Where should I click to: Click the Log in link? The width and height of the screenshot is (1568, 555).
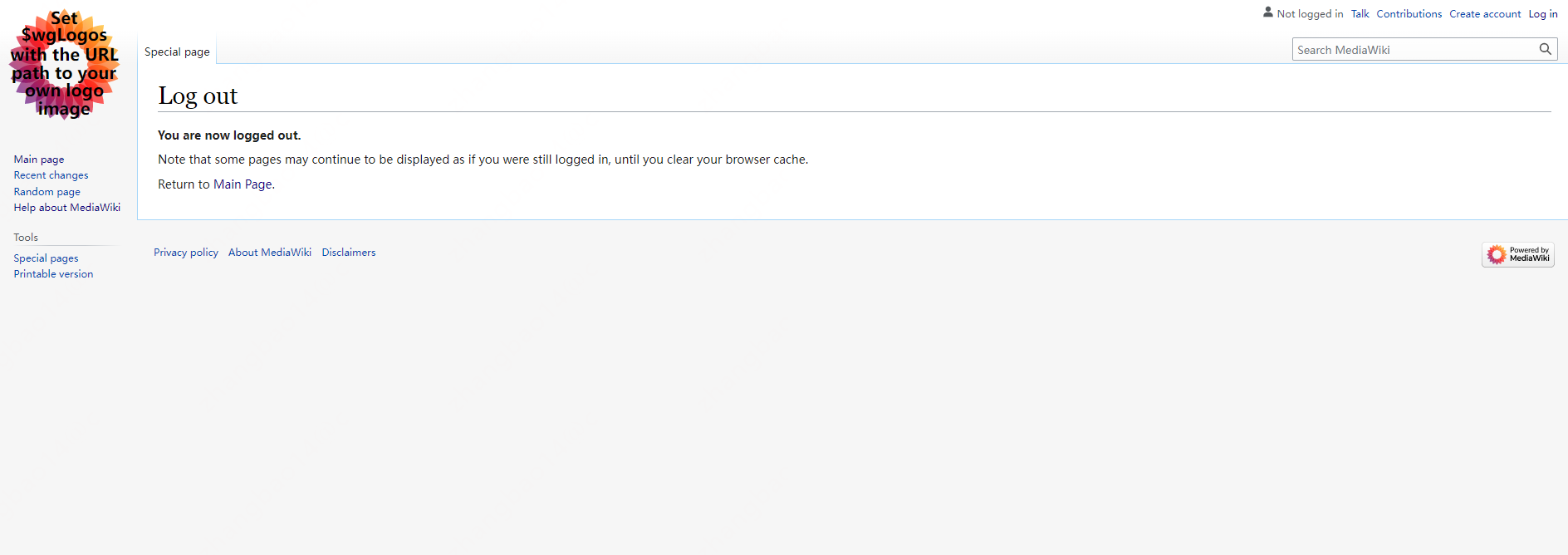[x=1543, y=14]
